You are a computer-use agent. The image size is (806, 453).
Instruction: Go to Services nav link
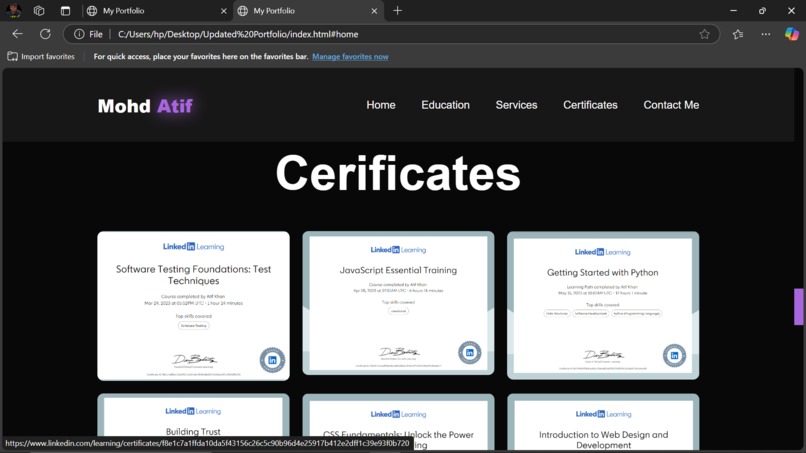coord(516,105)
